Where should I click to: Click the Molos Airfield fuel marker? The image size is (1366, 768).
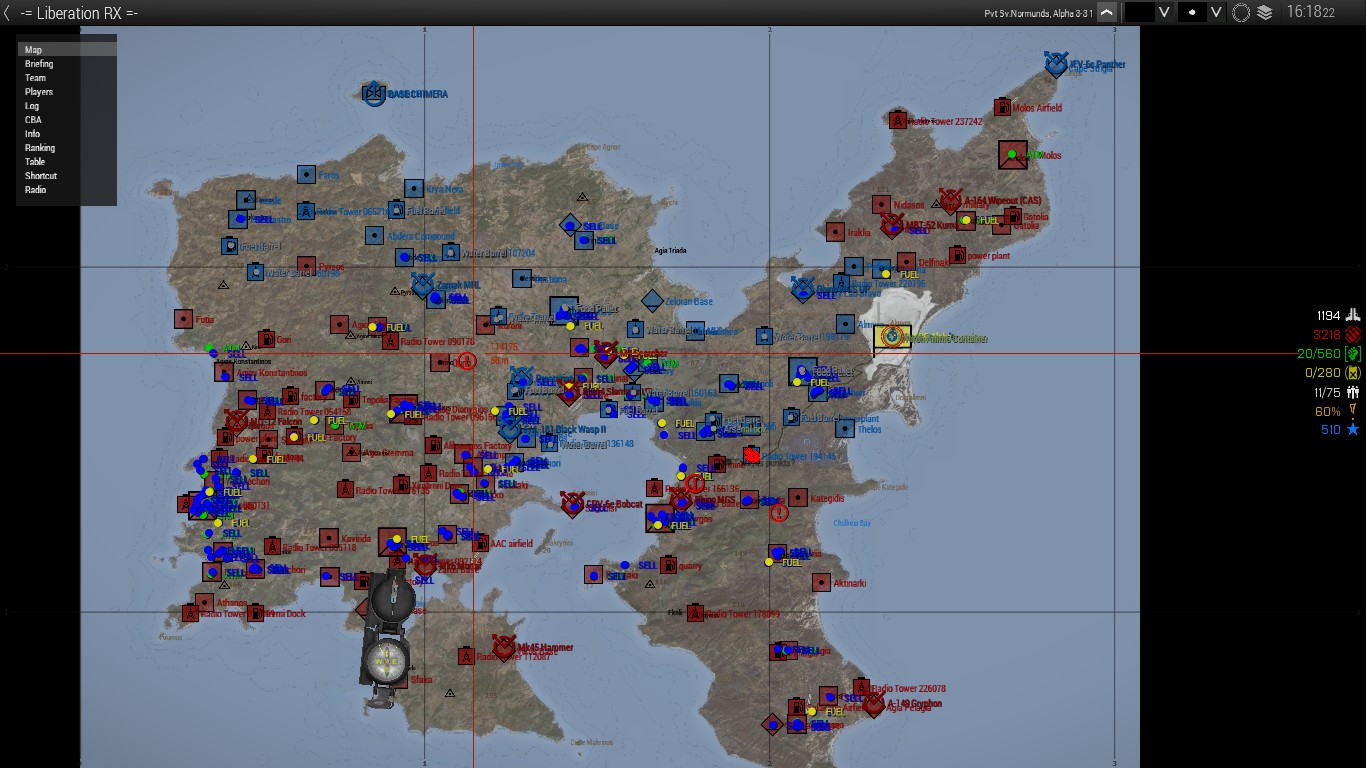[x=1002, y=107]
